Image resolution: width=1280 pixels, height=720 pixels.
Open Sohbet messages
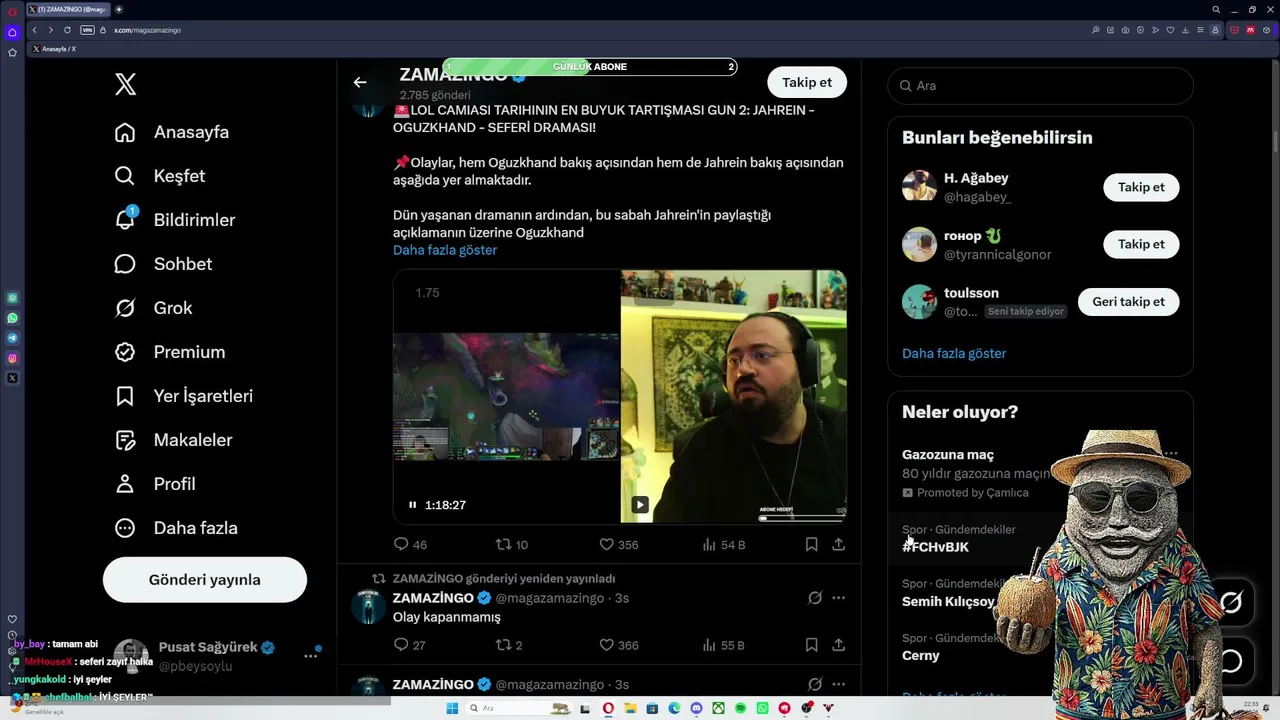(163, 264)
